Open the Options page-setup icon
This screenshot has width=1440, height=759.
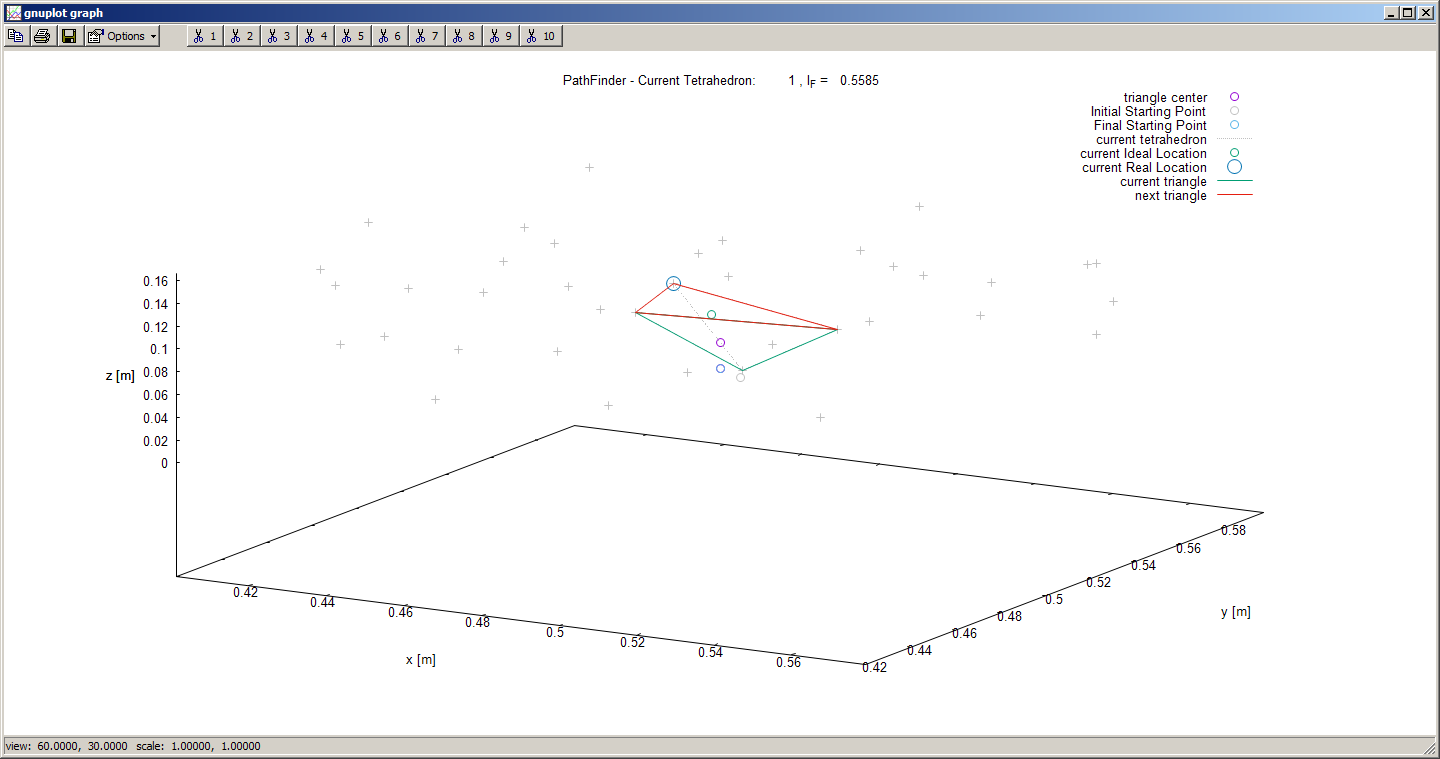[93, 35]
